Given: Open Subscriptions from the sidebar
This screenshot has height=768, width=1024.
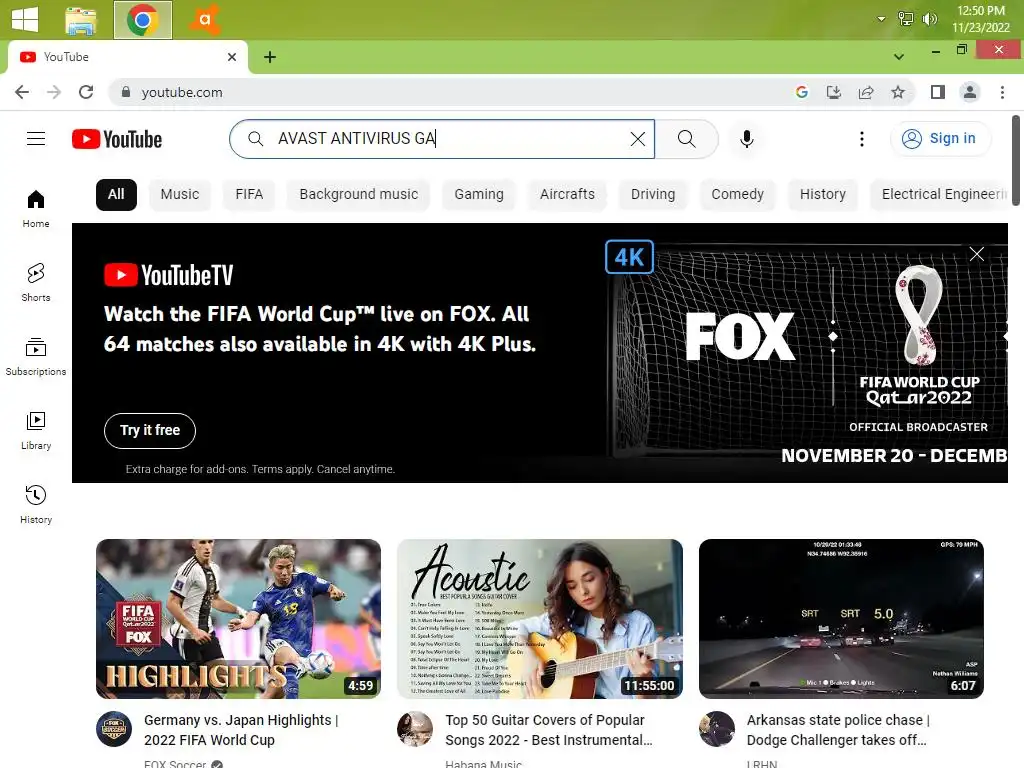Looking at the screenshot, I should click(36, 357).
